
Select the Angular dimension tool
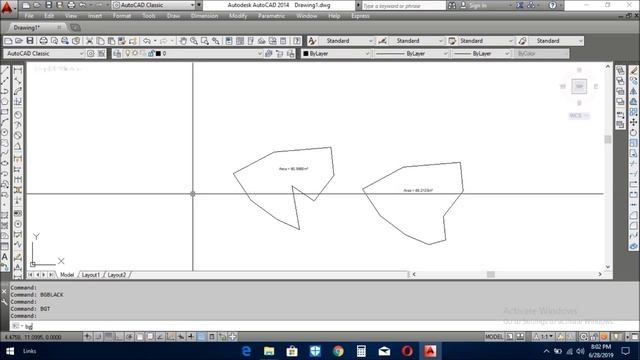coord(18,146)
